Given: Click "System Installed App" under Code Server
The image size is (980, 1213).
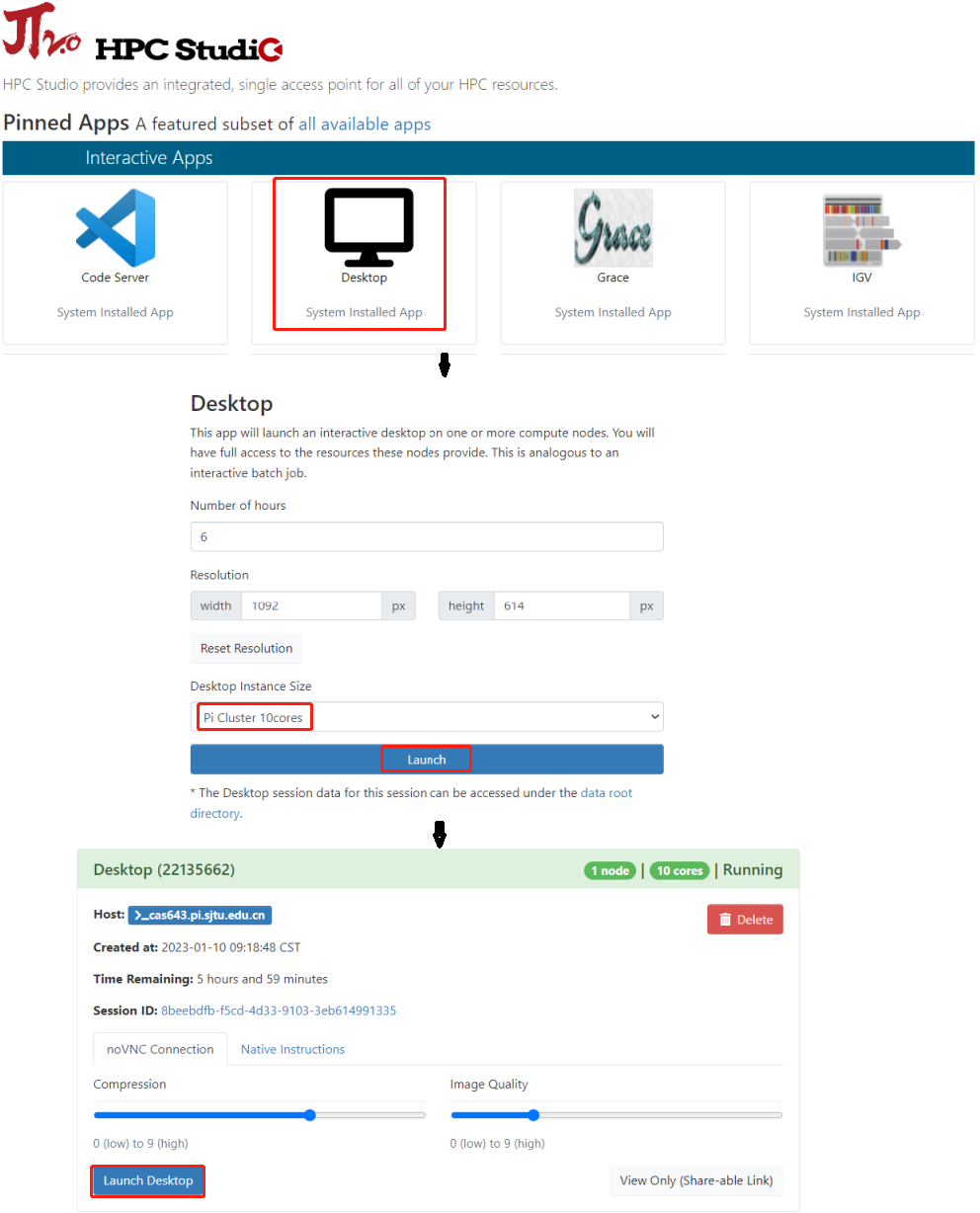Looking at the screenshot, I should coord(116,312).
